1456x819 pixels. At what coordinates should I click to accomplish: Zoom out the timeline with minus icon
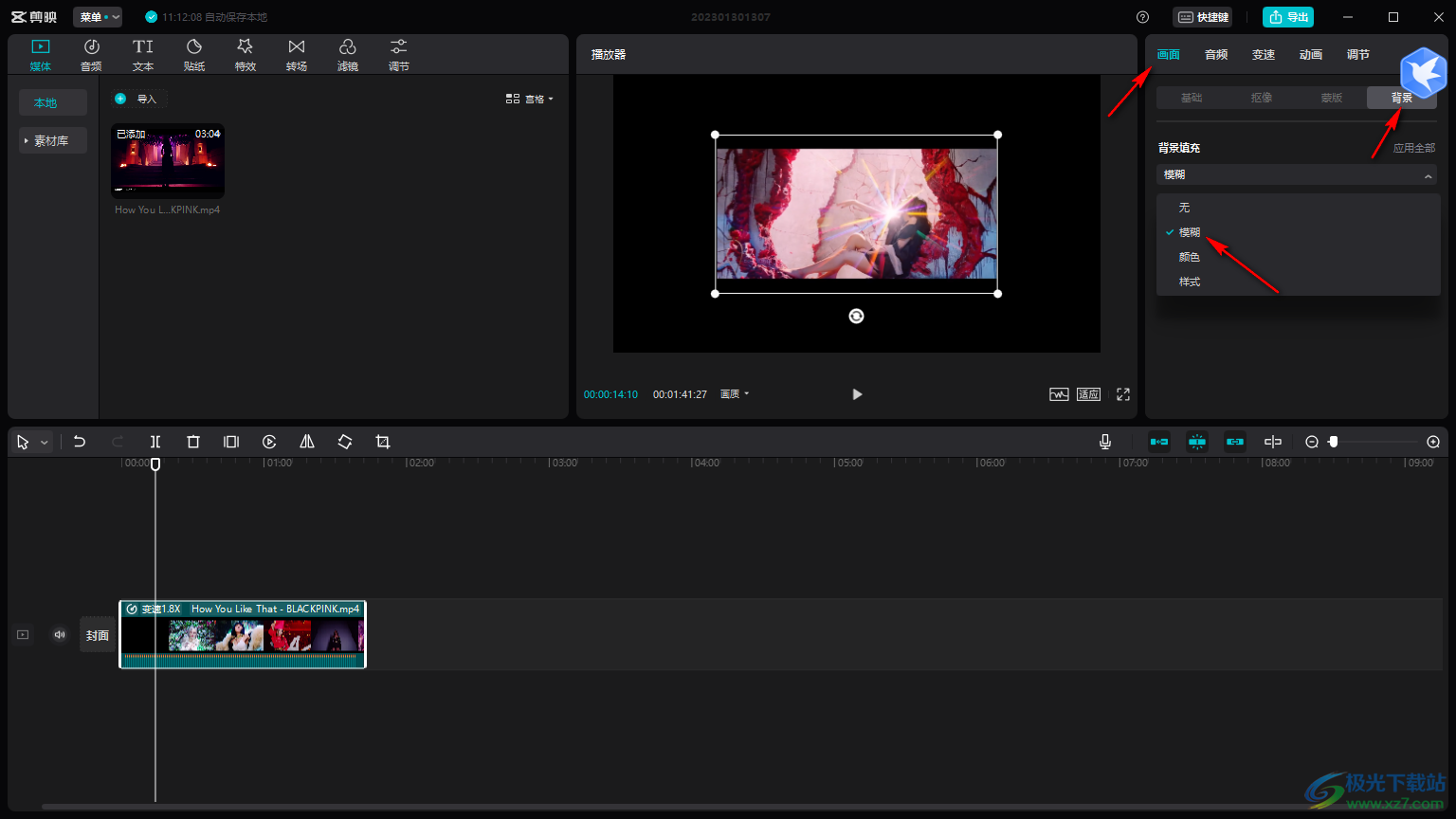point(1312,442)
